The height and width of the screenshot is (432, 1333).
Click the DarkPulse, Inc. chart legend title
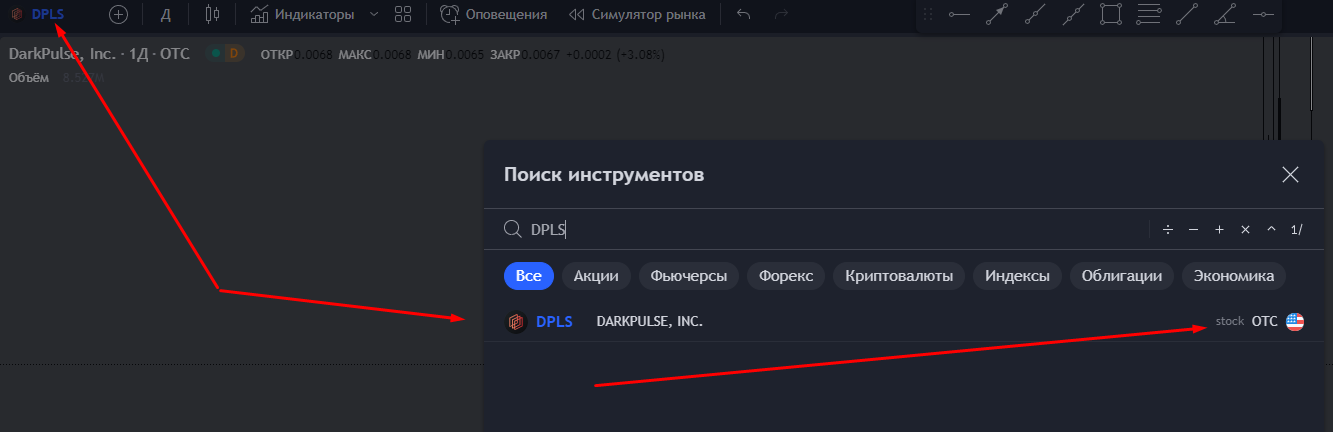coord(99,53)
